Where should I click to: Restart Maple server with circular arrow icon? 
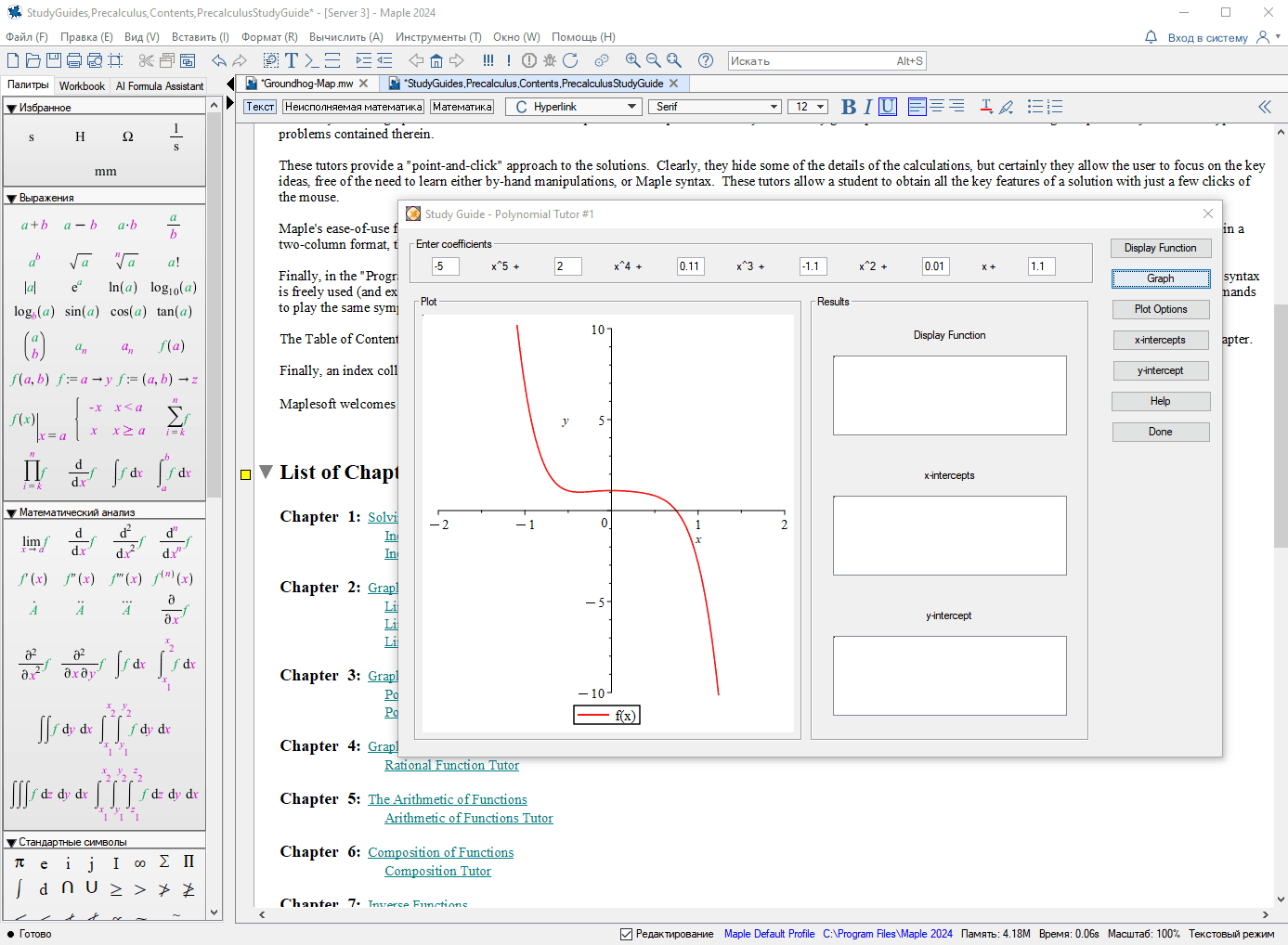[x=570, y=60]
